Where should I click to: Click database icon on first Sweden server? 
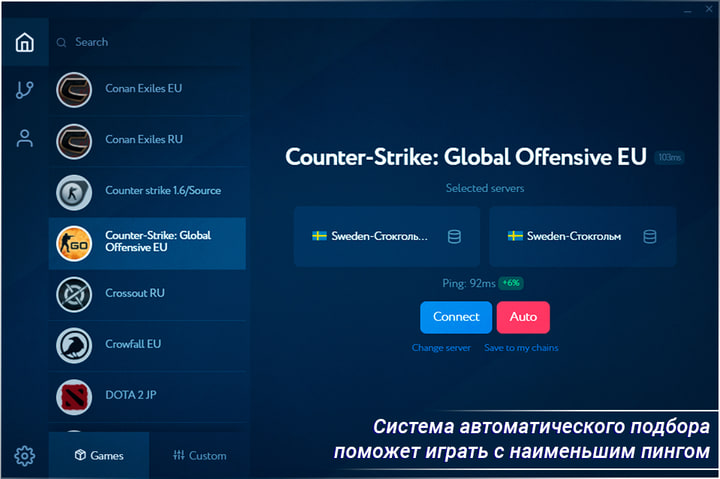[x=454, y=237]
